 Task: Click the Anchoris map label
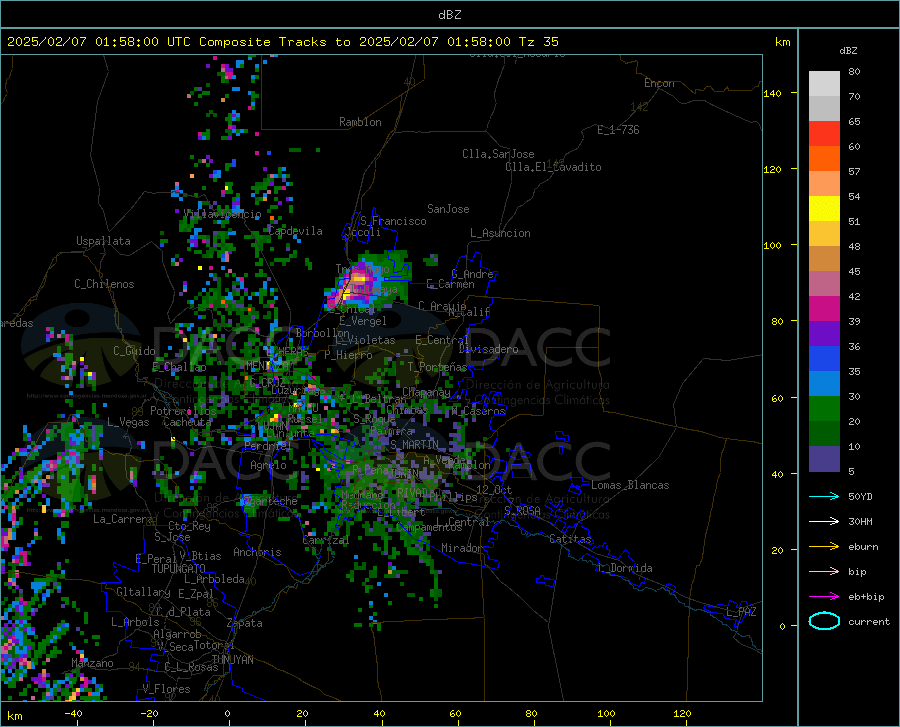coord(257,552)
